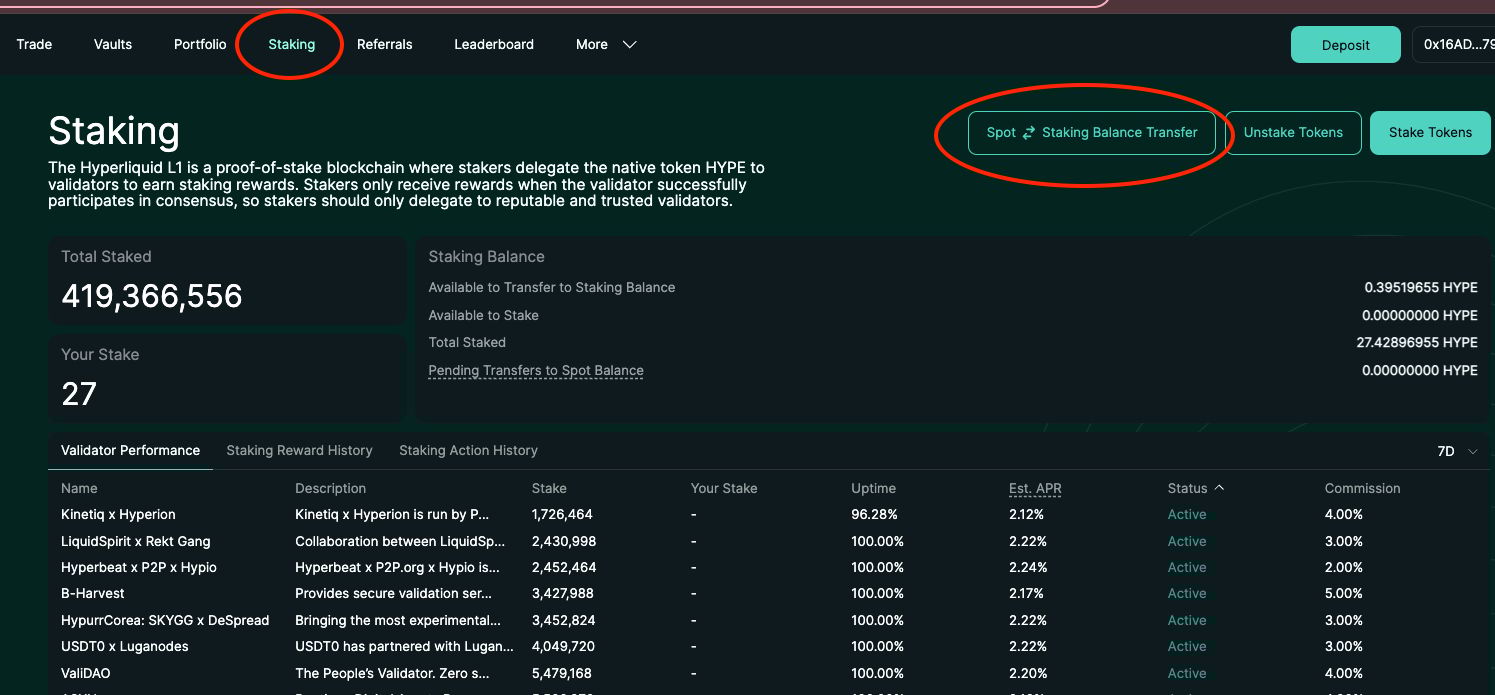
Task: Click the Stake Tokens button
Action: click(x=1430, y=133)
